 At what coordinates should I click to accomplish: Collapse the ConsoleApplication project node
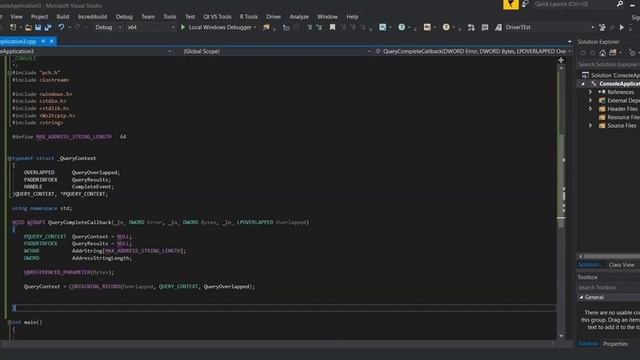tap(583, 84)
